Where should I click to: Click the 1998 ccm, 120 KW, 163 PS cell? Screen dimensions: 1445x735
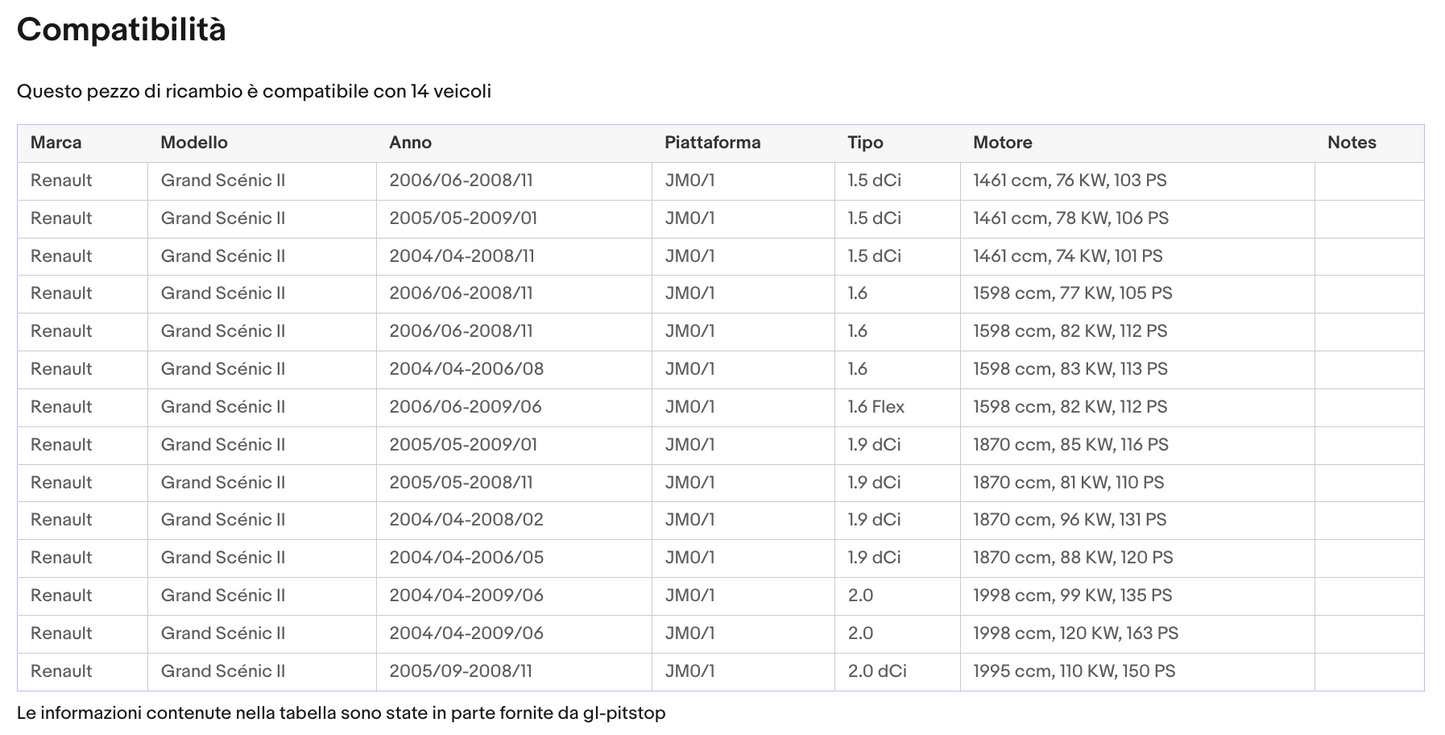(x=1075, y=633)
